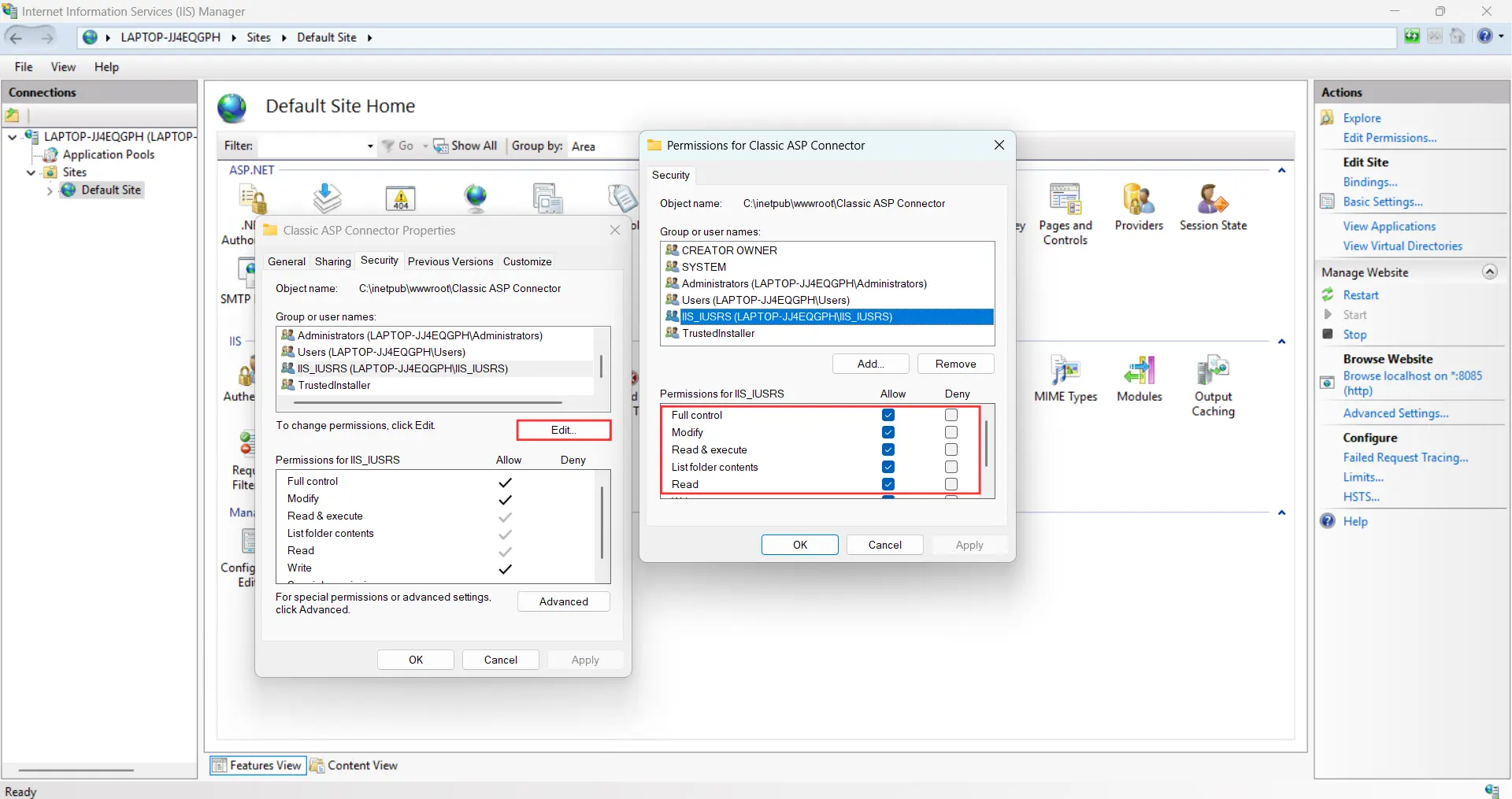Click the Restart website icon
Viewport: 1512px width, 799px height.
click(1328, 294)
